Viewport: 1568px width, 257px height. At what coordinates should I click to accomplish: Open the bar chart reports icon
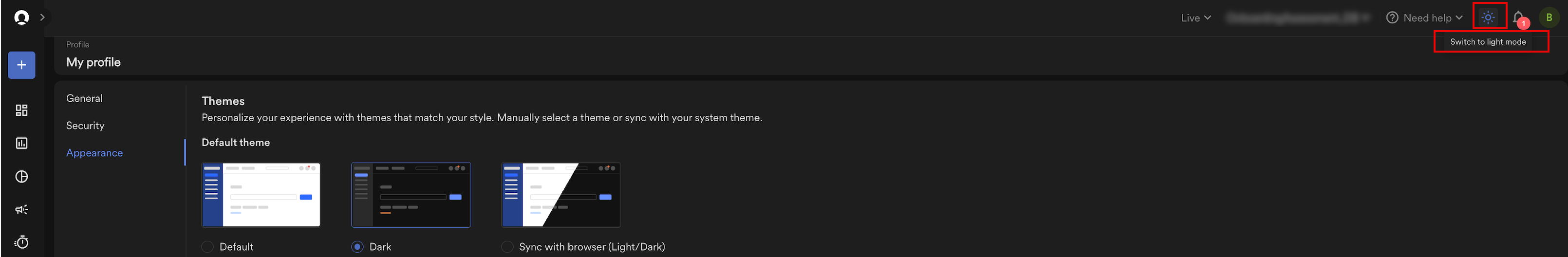click(x=21, y=143)
